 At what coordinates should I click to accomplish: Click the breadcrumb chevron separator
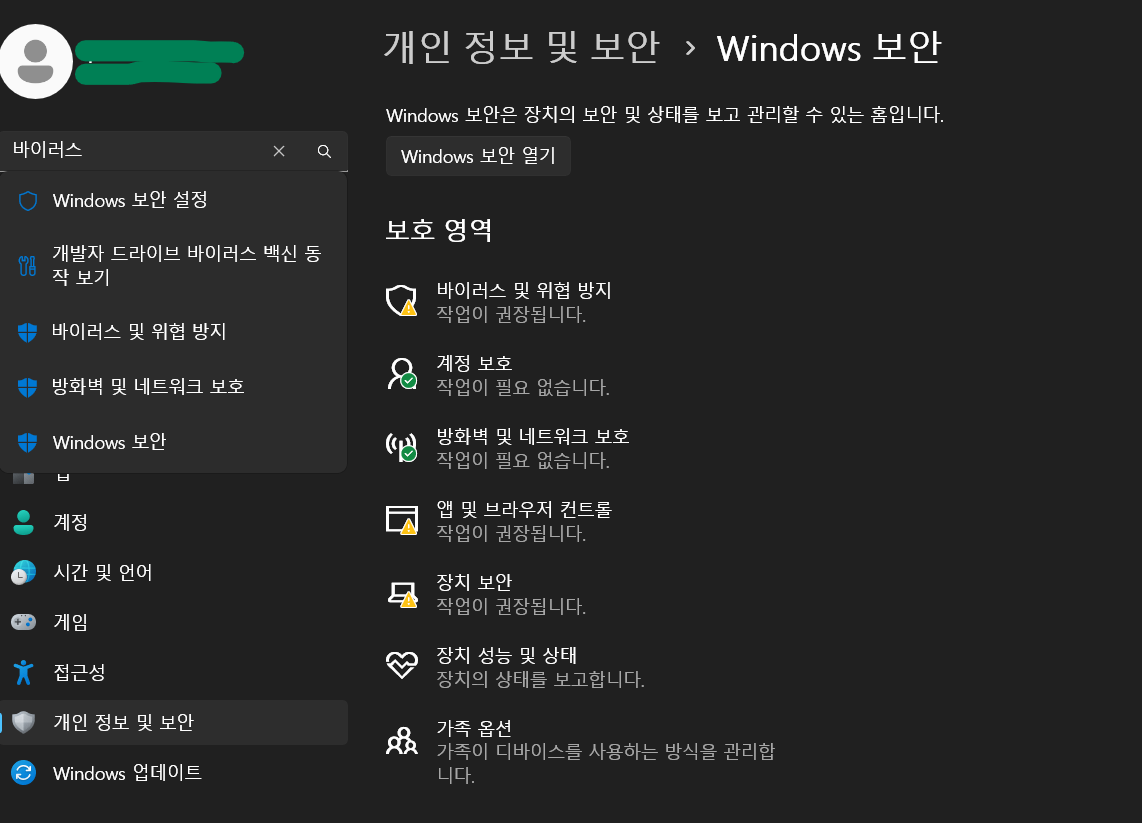pos(690,49)
